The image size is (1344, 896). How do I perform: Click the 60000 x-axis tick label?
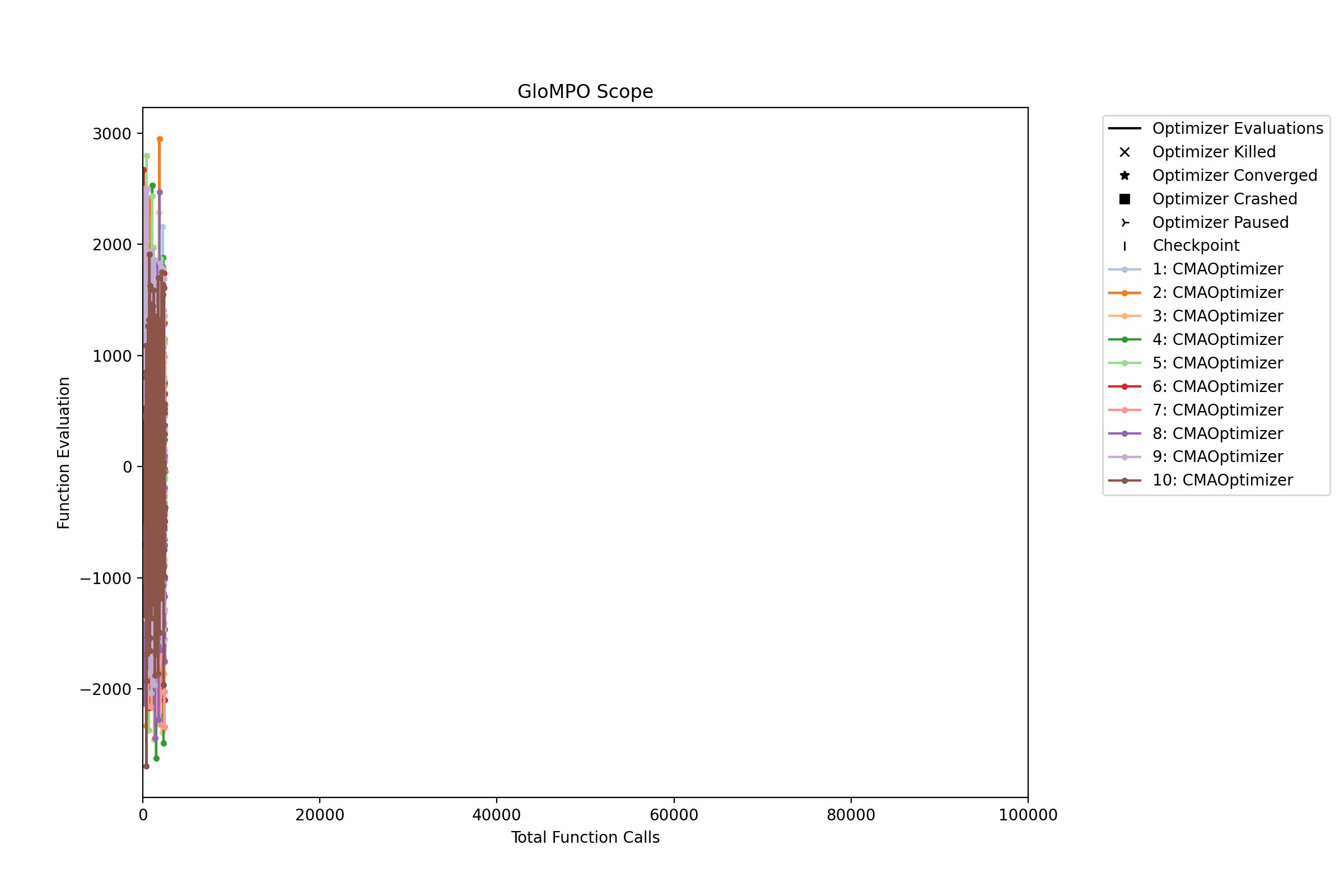pos(674,815)
